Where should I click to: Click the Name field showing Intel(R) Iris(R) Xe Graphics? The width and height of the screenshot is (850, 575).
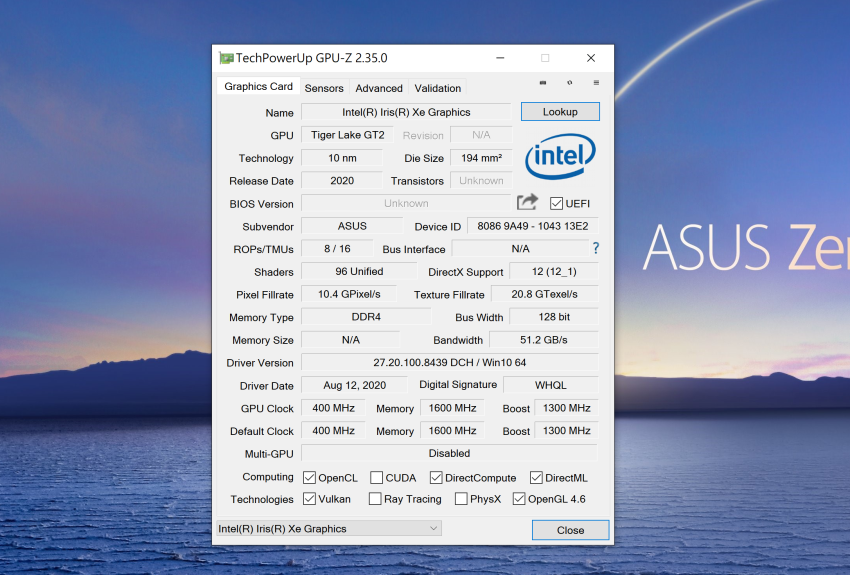click(406, 112)
